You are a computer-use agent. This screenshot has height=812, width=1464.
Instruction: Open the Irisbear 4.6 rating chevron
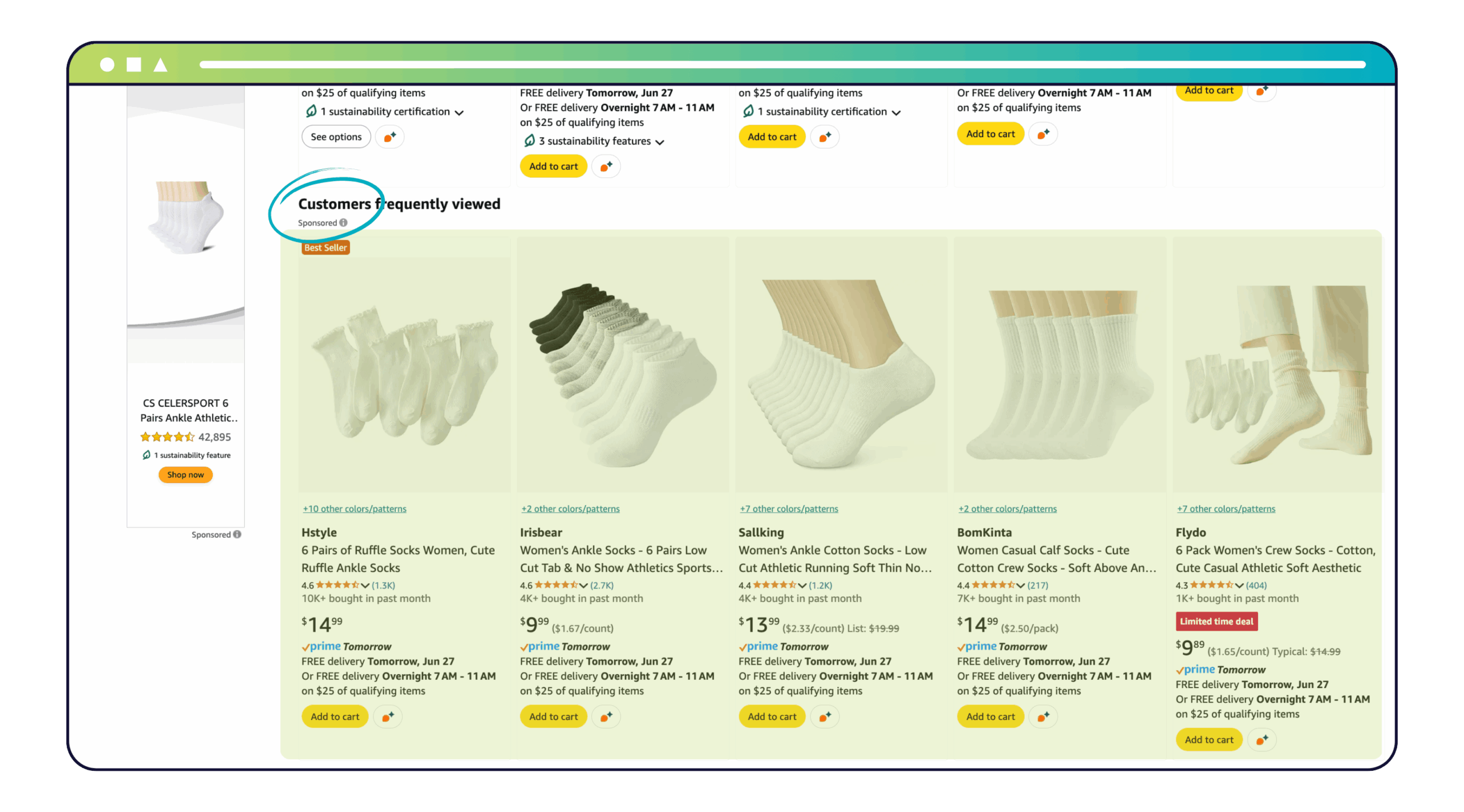[x=583, y=586]
